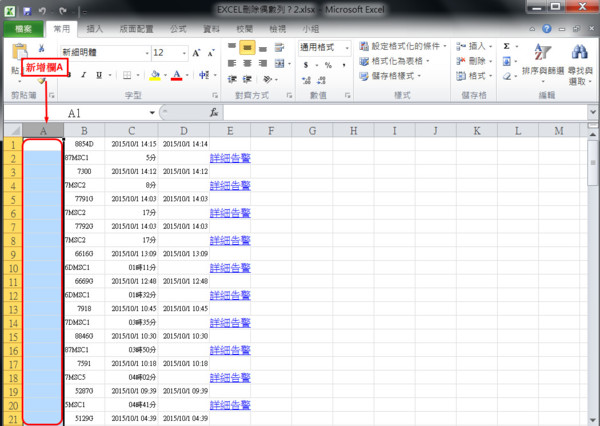This screenshot has width=600, height=426.
Task: Open 詳細告警 link in row 14
Action: 230,323
